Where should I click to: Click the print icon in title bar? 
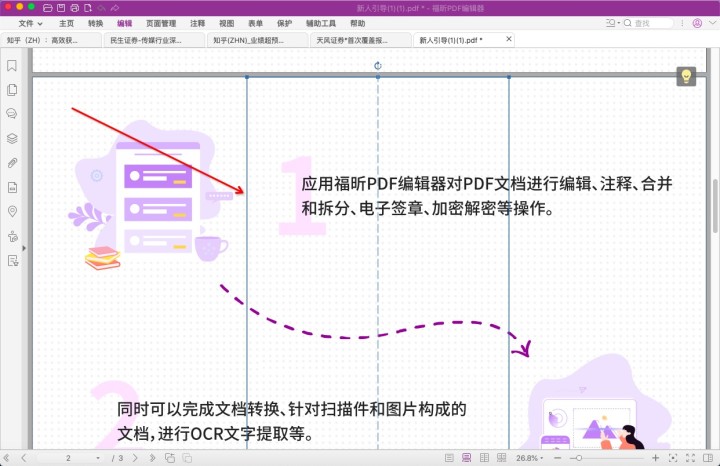pyautogui.click(x=74, y=7)
